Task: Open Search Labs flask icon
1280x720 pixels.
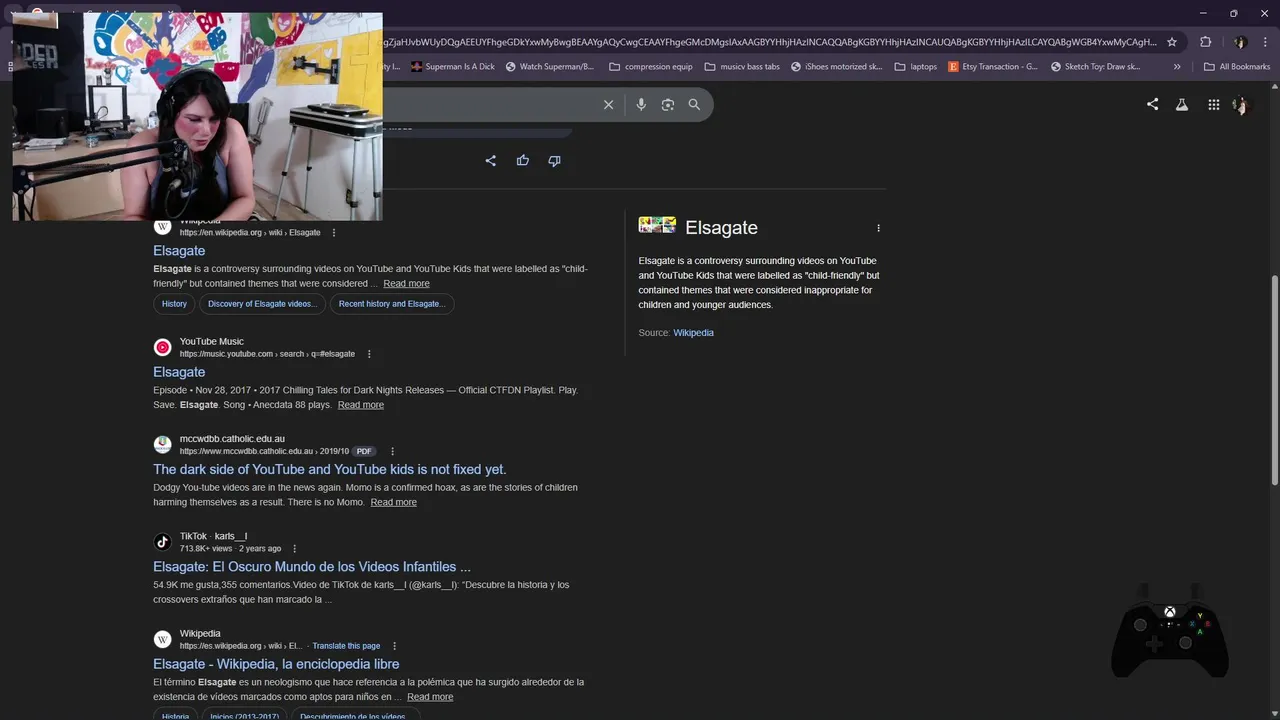Action: [1182, 104]
